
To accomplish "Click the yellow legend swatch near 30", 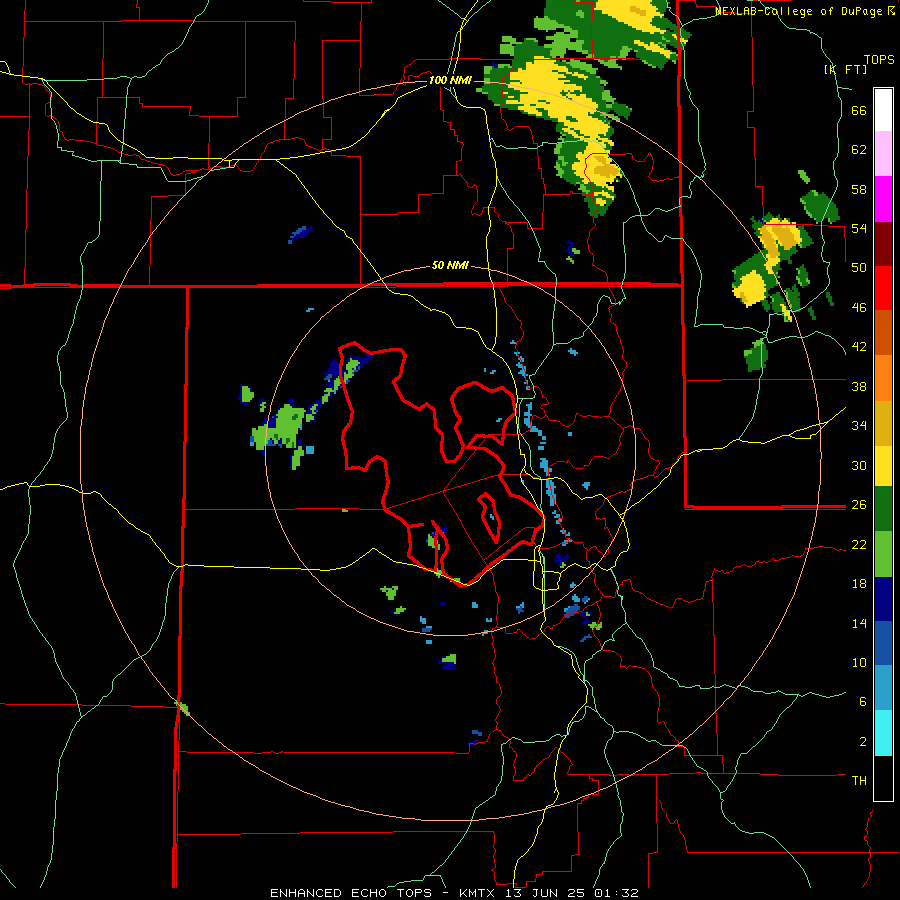I will (x=883, y=465).
